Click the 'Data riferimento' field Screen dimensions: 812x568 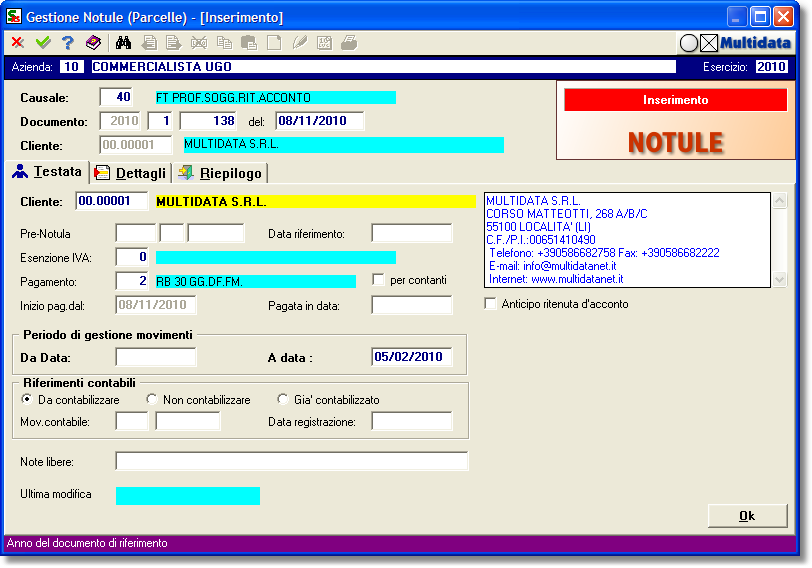pos(412,233)
